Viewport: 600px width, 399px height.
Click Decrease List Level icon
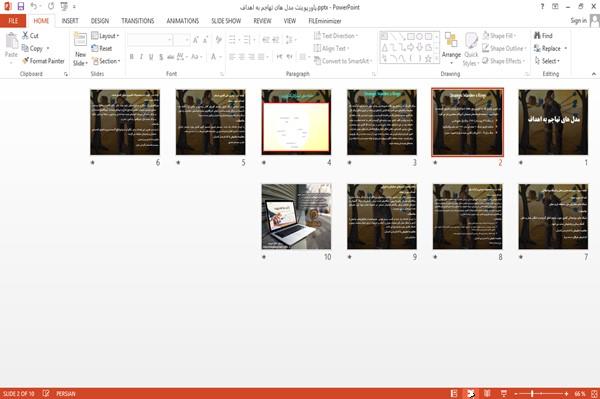266,40
